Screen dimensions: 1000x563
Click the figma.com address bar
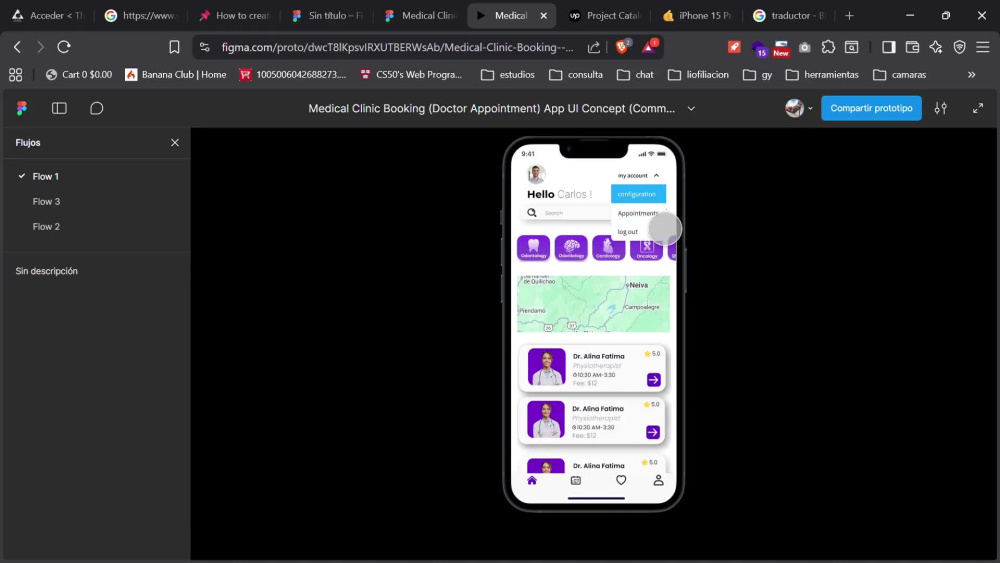[x=397, y=47]
